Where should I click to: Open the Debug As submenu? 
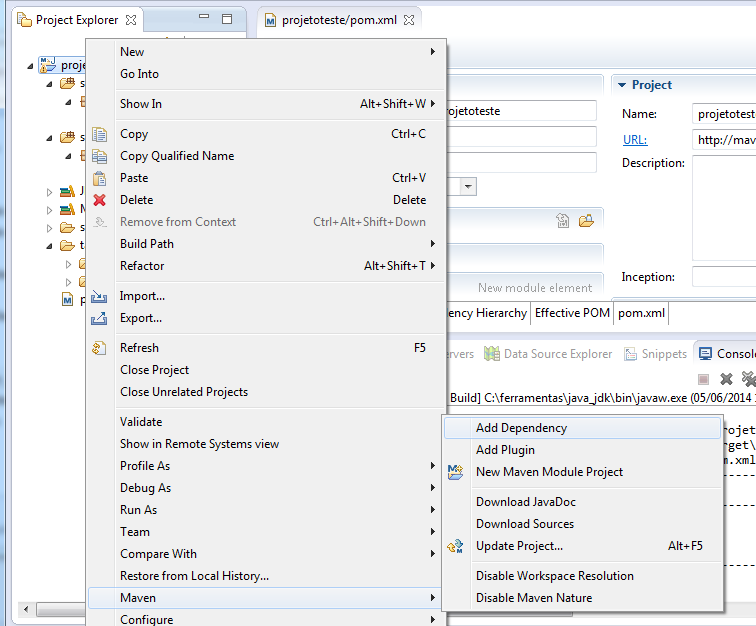click(266, 488)
